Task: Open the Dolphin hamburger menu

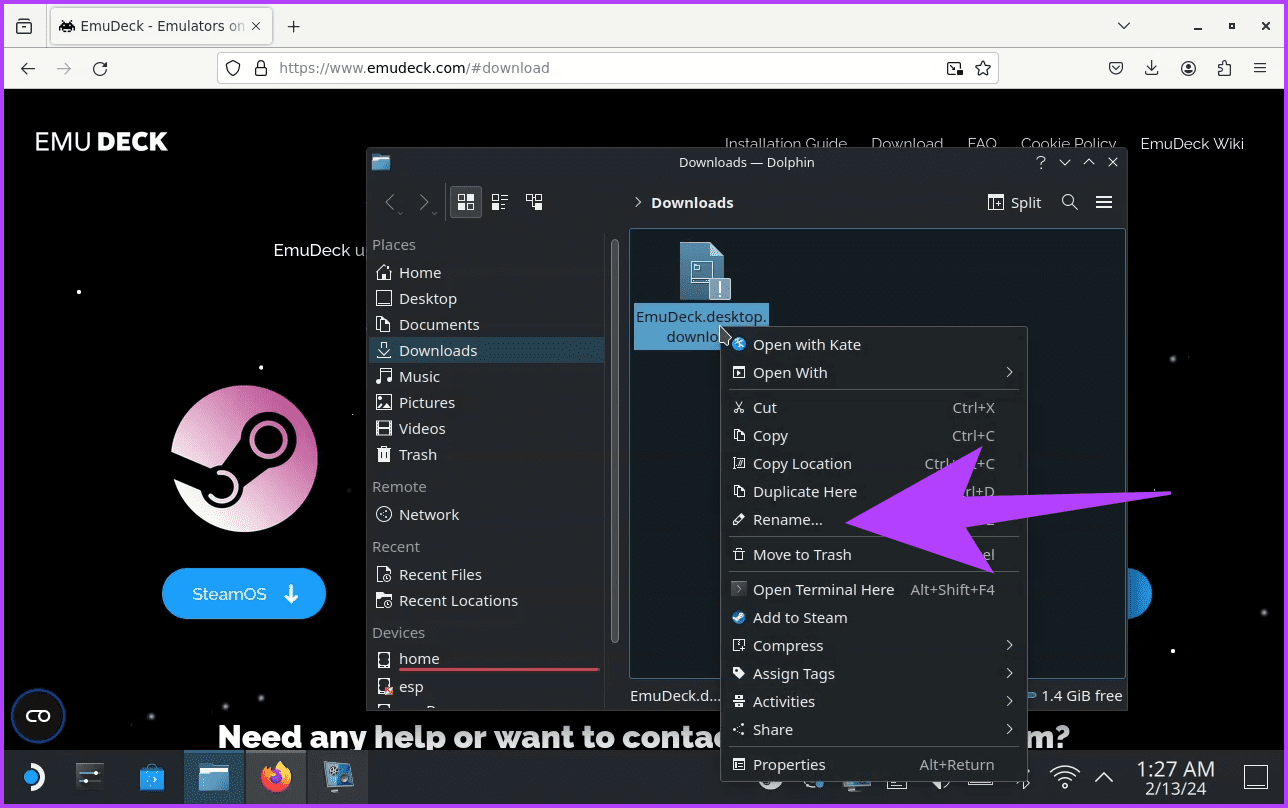Action: pos(1104,202)
